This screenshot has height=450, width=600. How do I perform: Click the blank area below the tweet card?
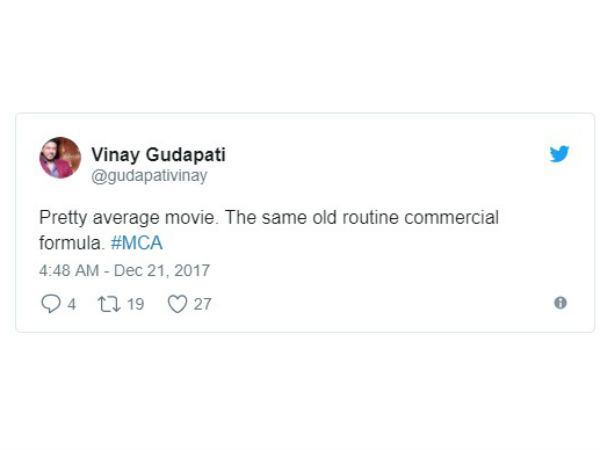coord(300,390)
